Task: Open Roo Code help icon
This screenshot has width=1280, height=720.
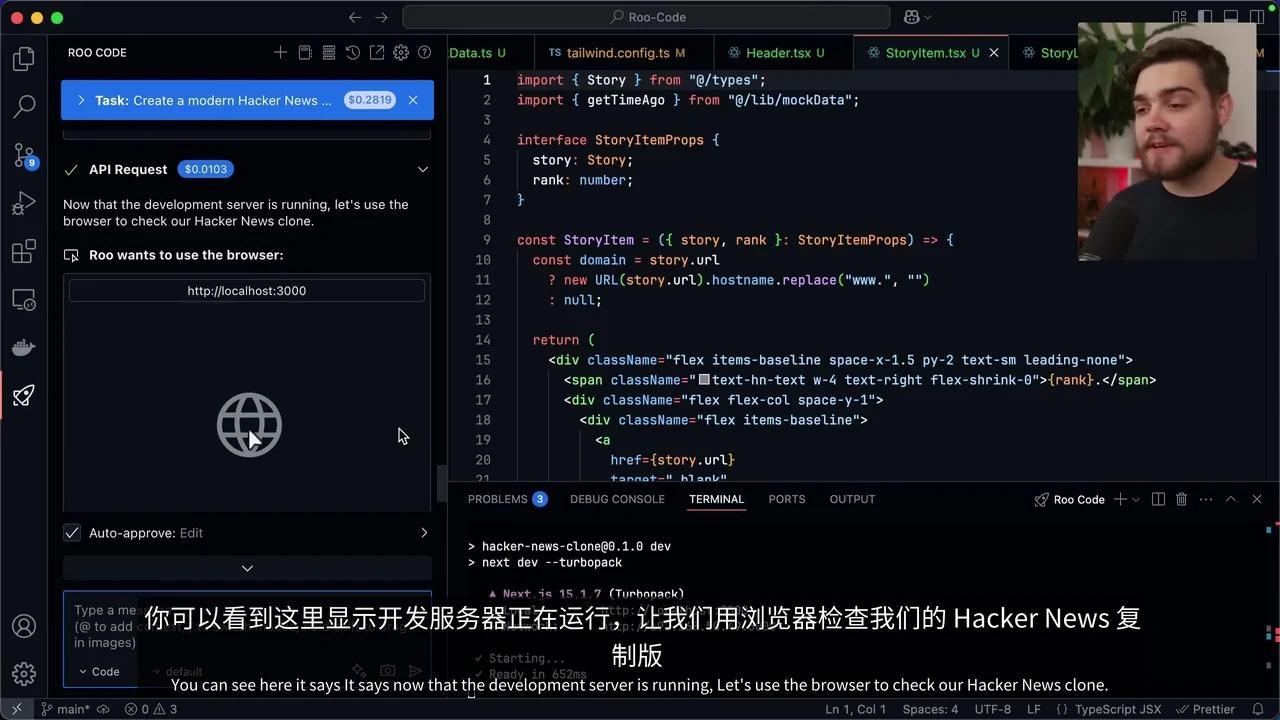Action: coord(425,52)
